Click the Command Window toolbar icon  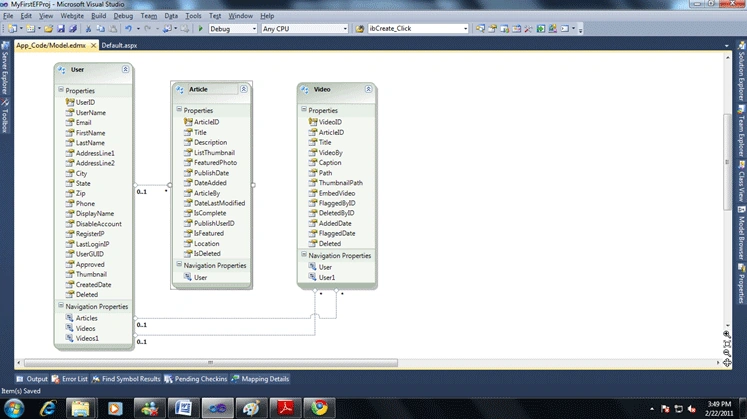[x=565, y=29]
